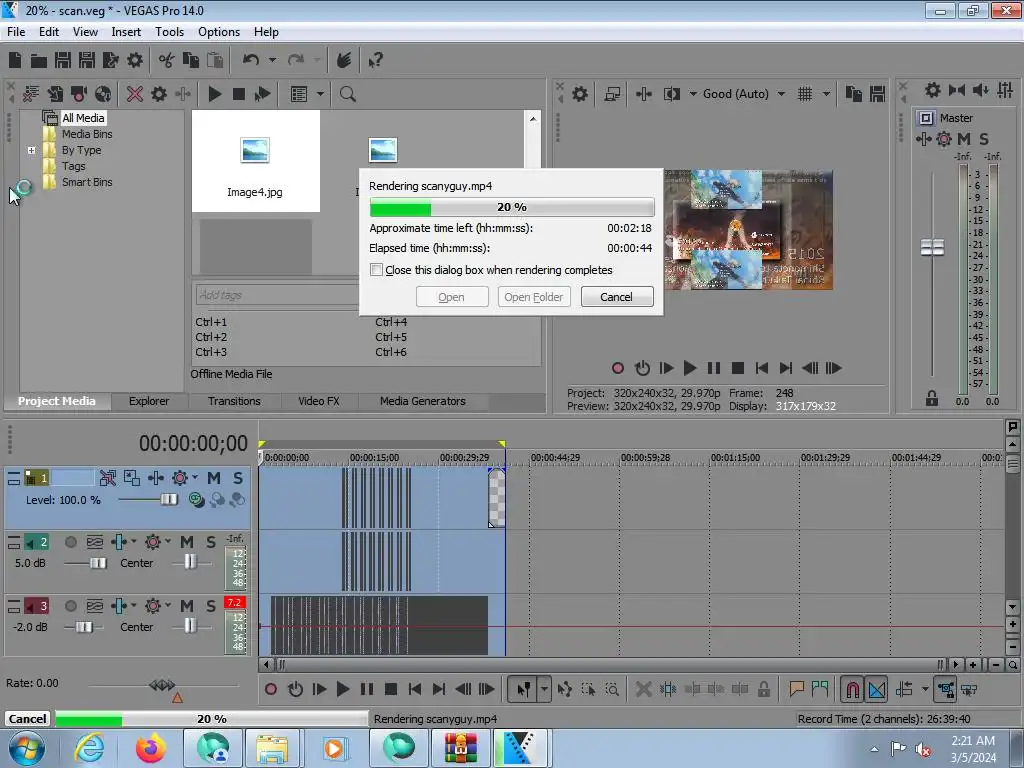Screen dimensions: 1024x768
Task: Toggle Enable Snapping magnet icon
Action: coord(852,689)
